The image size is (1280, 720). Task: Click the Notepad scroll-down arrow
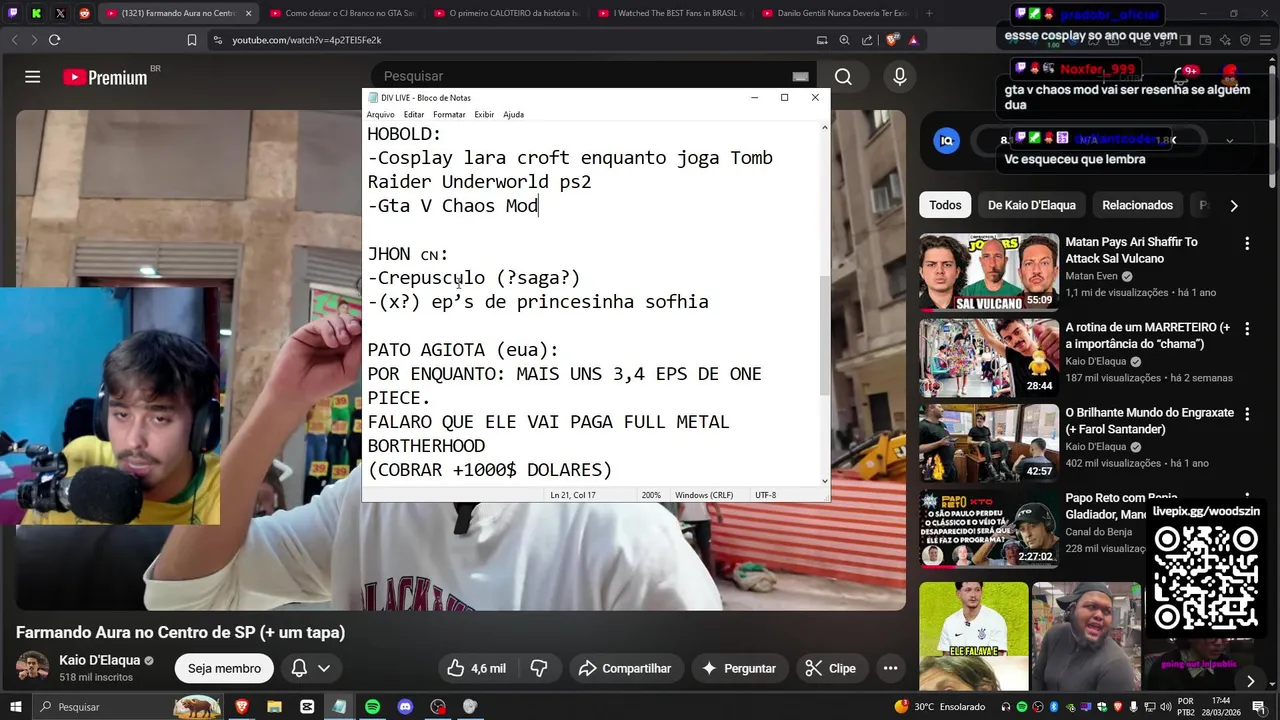pos(824,481)
